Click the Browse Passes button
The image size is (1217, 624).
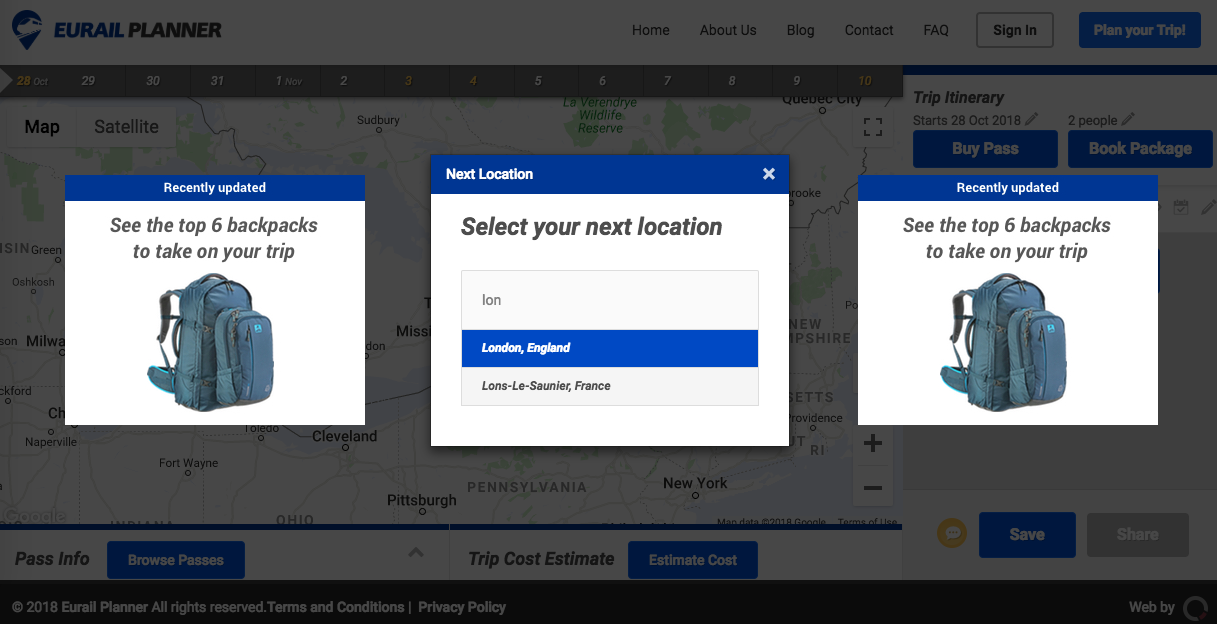click(176, 560)
